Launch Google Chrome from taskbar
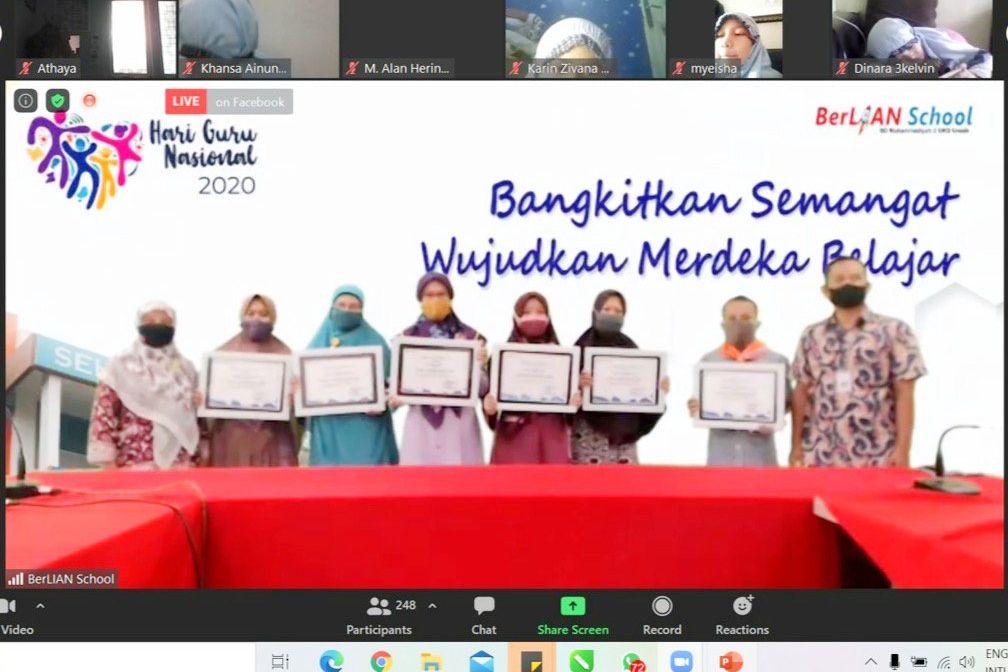This screenshot has width=1008, height=672. coord(381,661)
